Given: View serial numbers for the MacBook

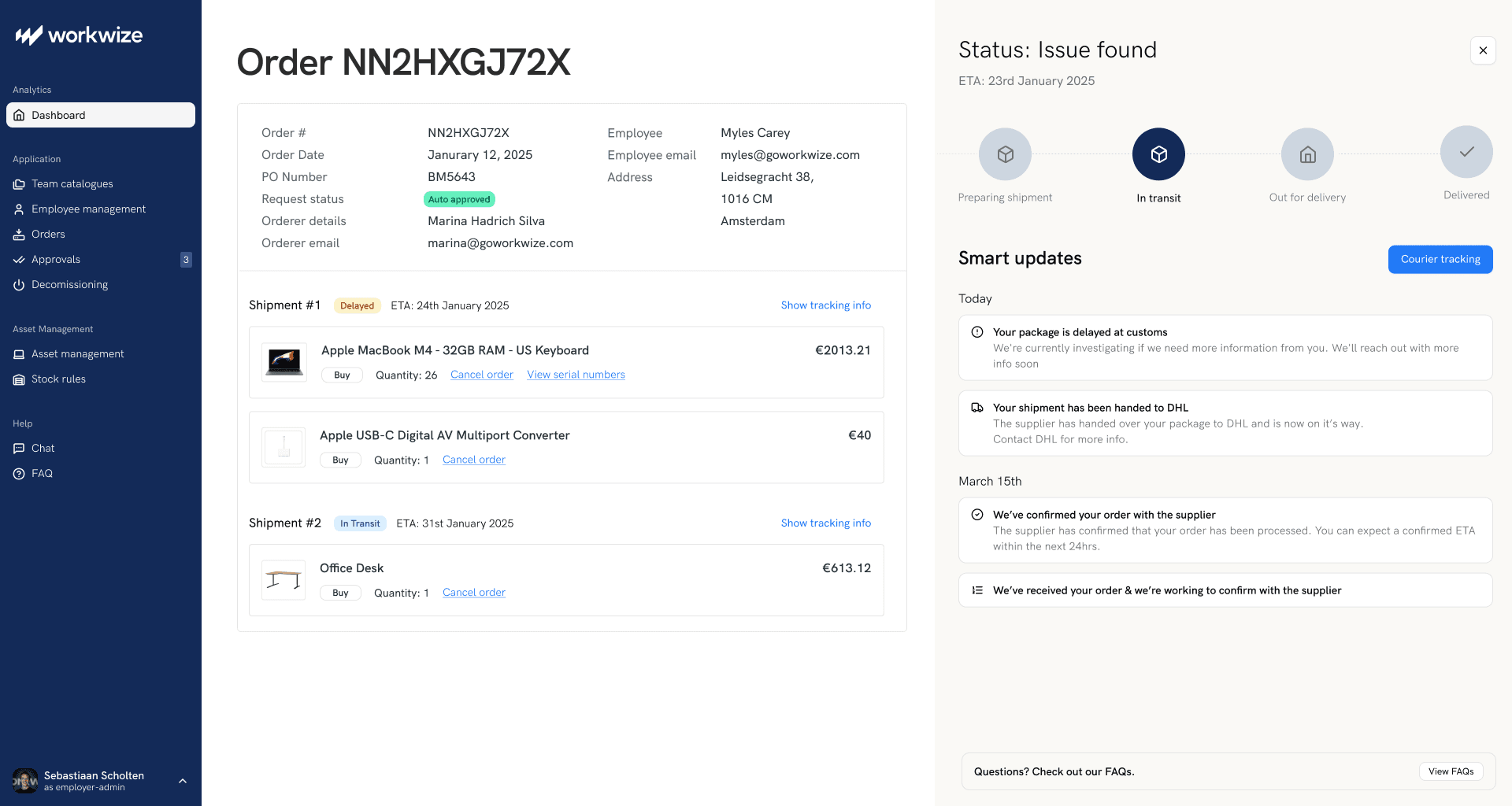Looking at the screenshot, I should point(576,375).
